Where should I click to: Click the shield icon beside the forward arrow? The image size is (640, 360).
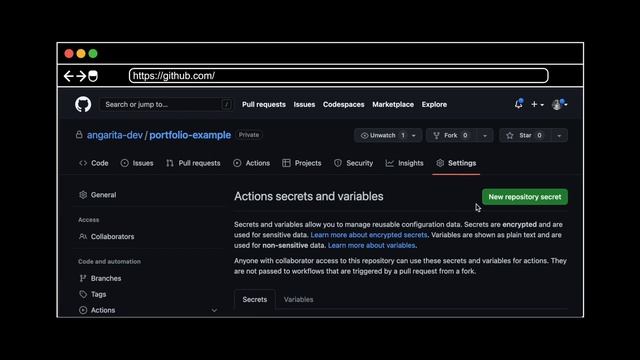pos(93,76)
